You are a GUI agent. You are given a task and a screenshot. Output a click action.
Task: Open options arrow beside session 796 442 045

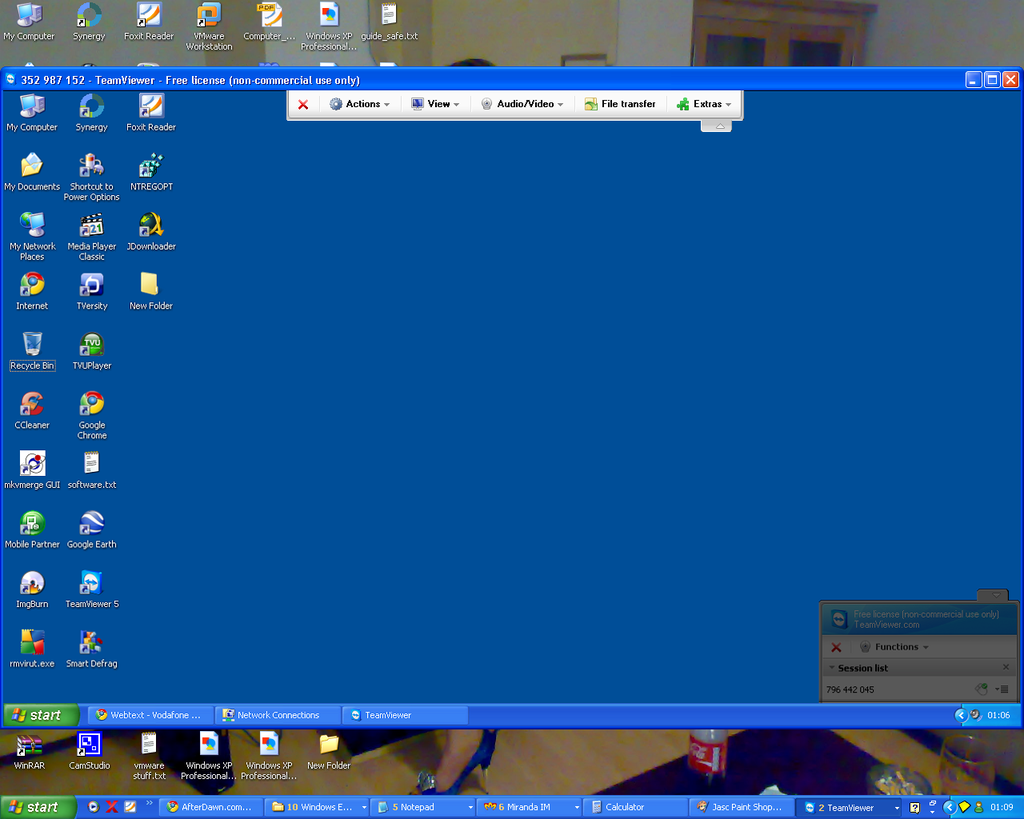1002,689
